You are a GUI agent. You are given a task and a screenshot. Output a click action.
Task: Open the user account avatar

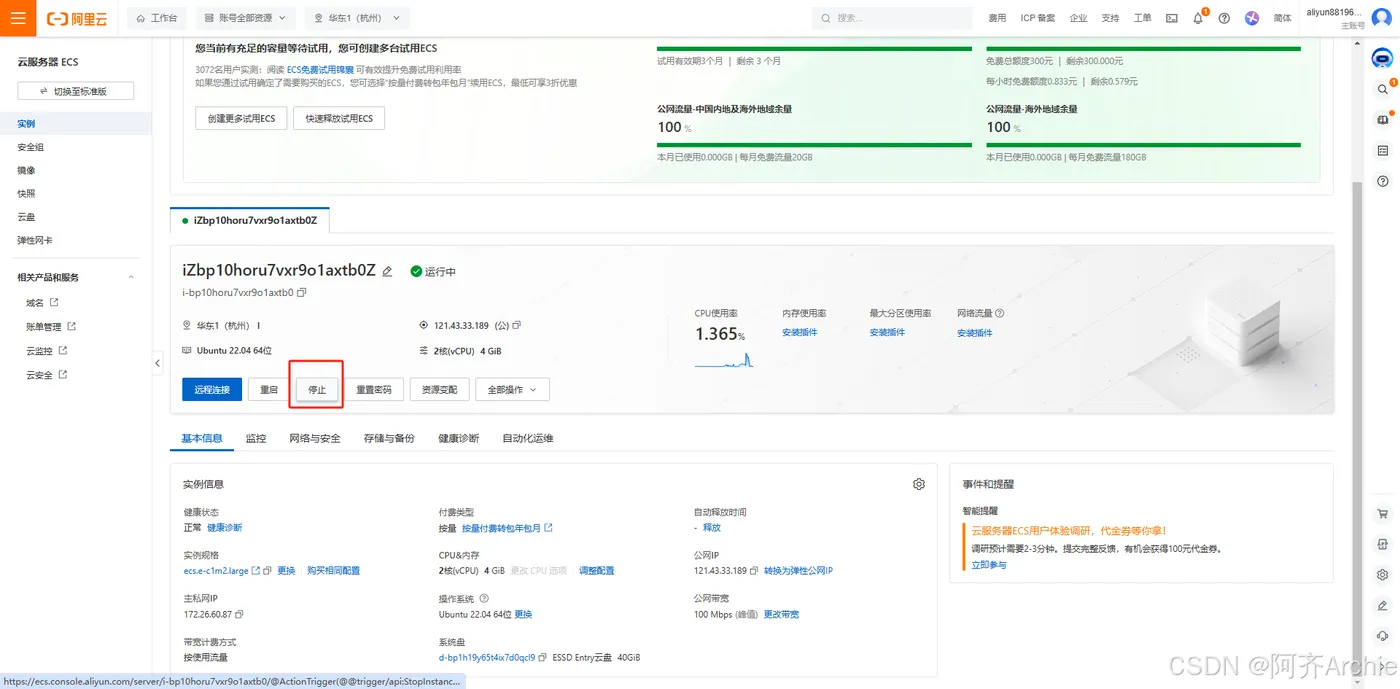[x=1380, y=17]
